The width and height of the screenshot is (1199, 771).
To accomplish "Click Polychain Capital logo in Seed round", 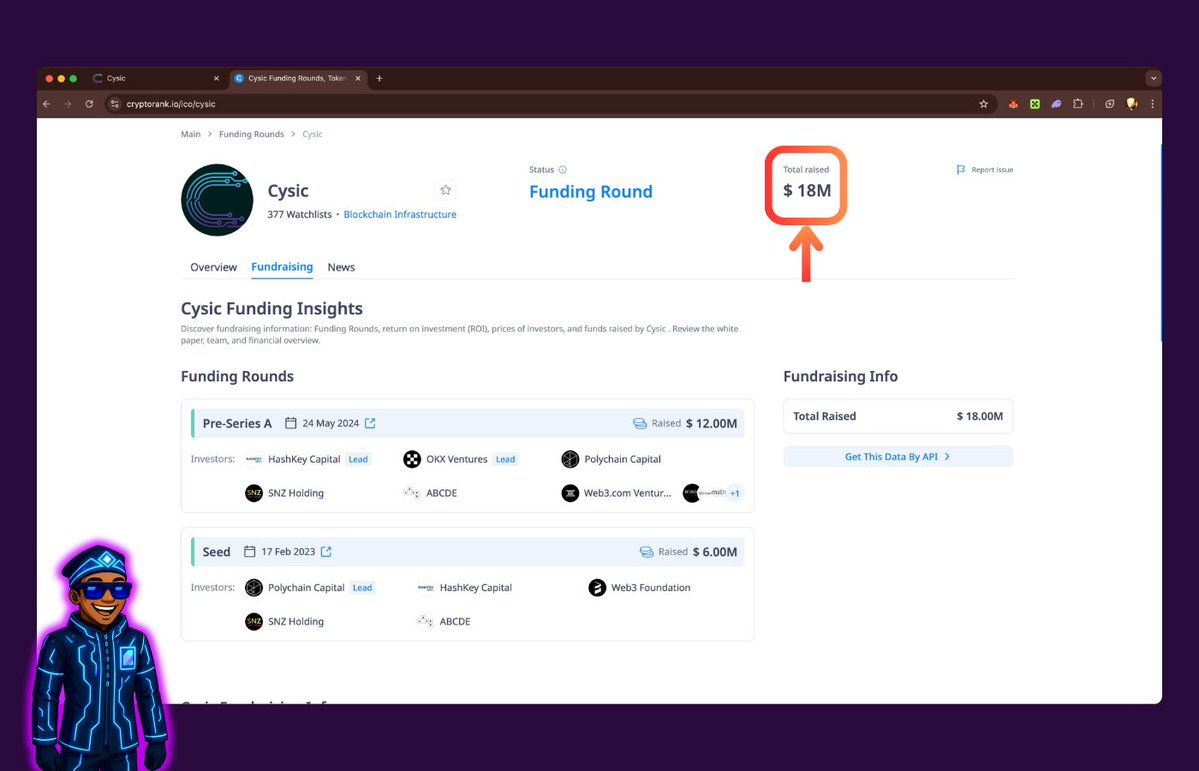I will pyautogui.click(x=254, y=587).
